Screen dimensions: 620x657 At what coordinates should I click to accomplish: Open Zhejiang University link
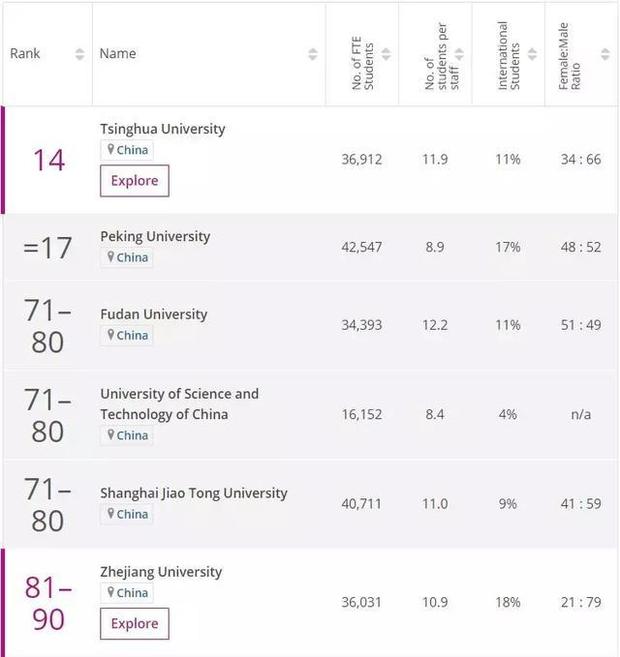coord(161,572)
